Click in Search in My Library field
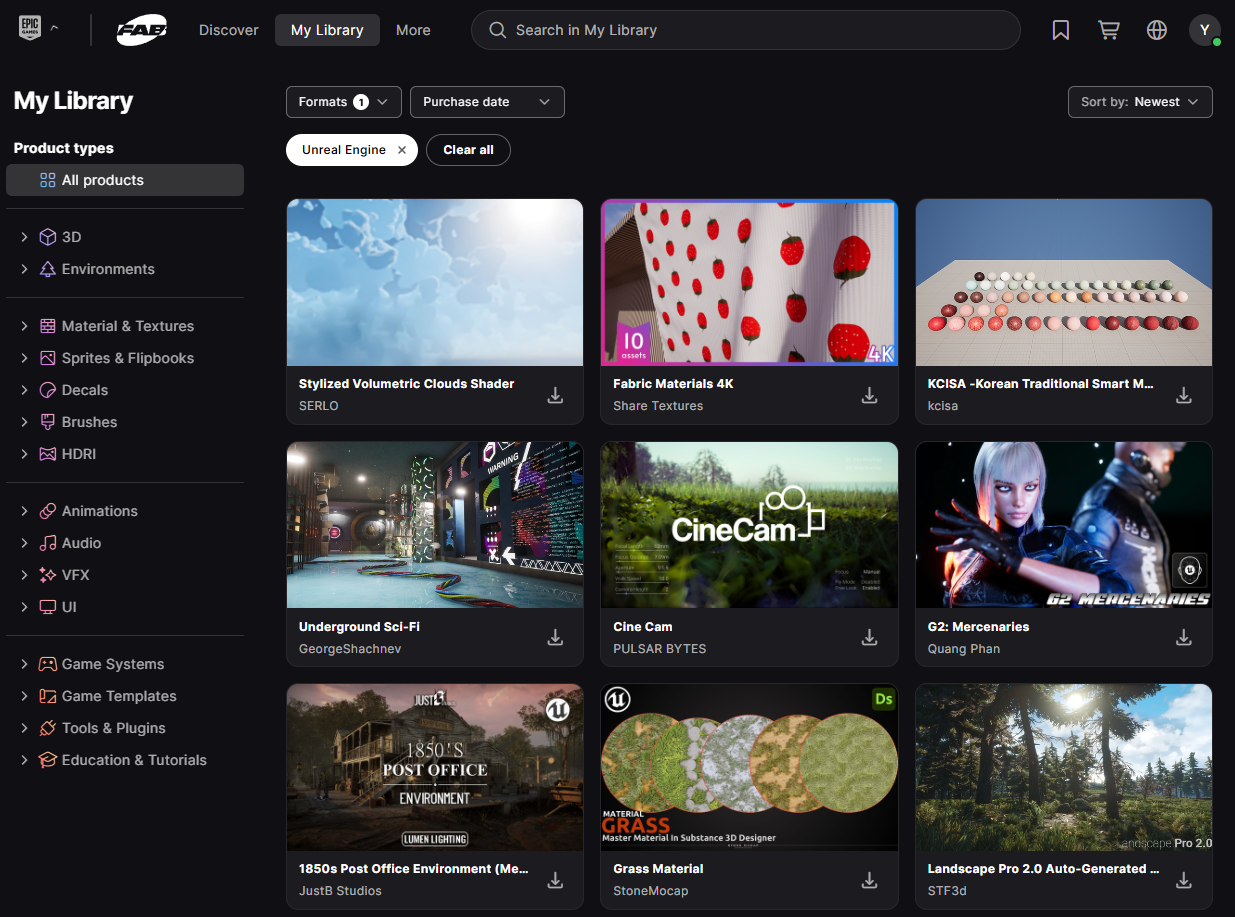 point(746,30)
